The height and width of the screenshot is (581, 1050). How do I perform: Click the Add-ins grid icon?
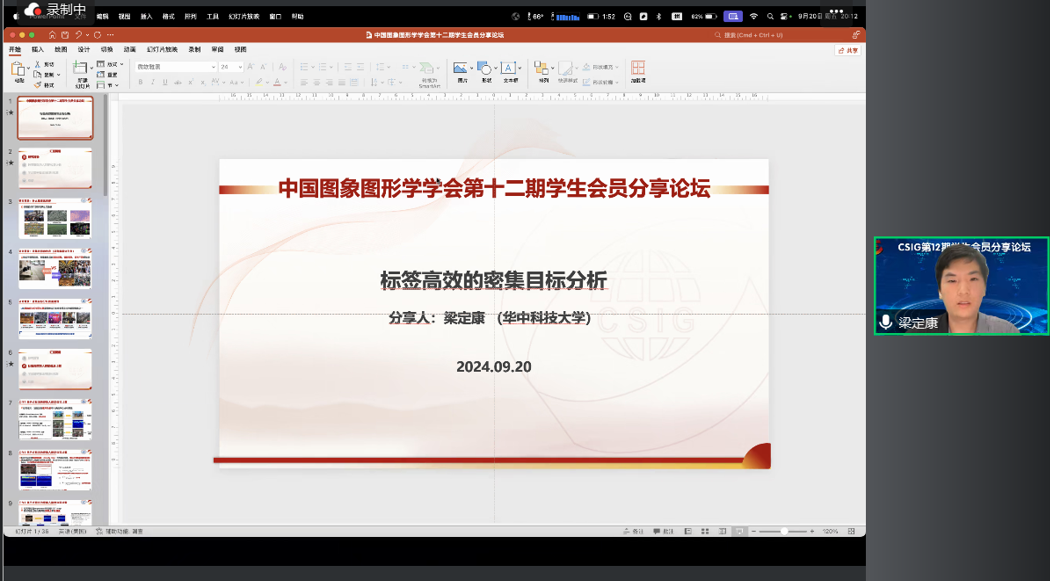(x=638, y=68)
